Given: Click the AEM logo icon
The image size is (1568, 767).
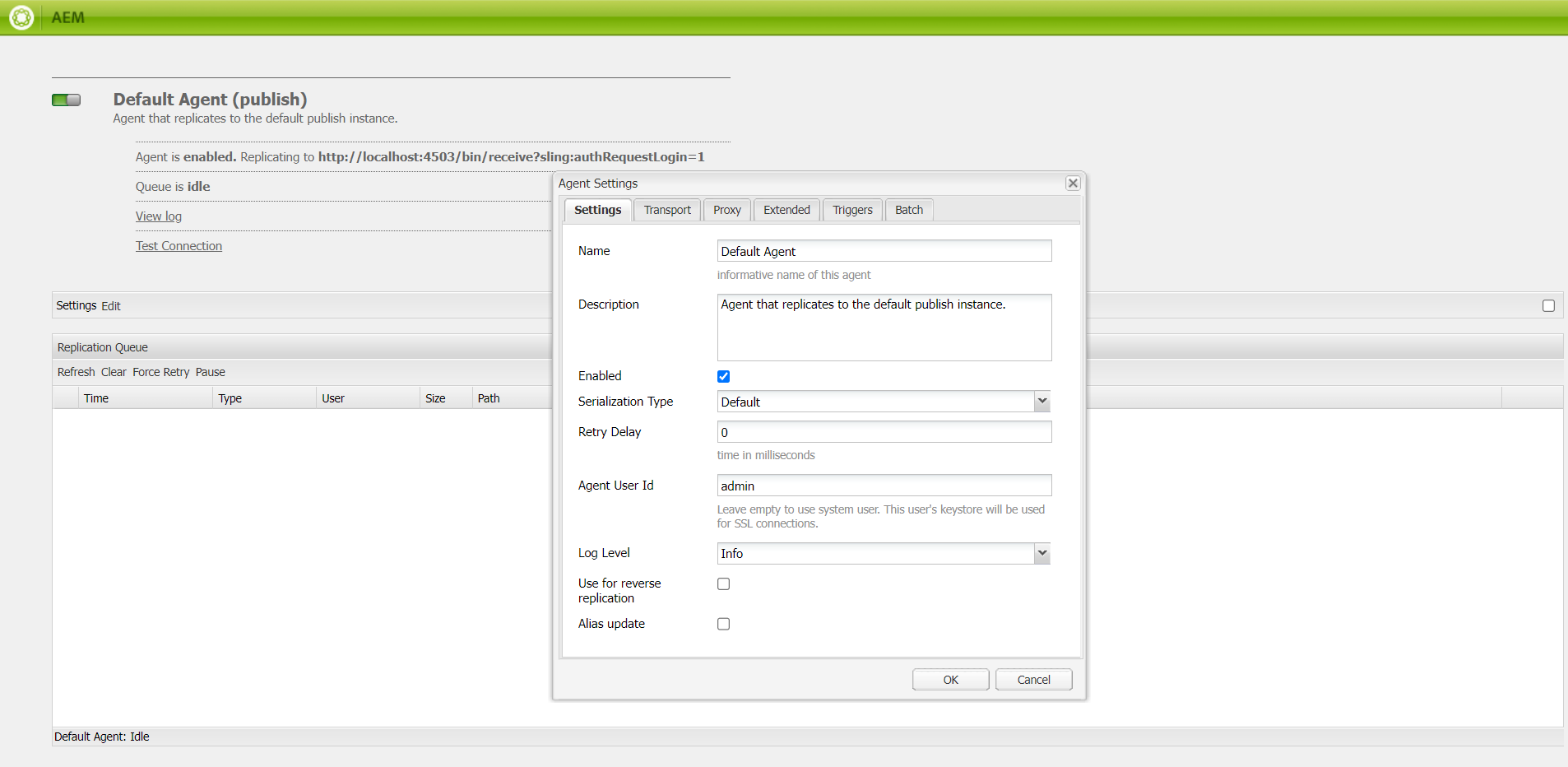Looking at the screenshot, I should [x=21, y=17].
